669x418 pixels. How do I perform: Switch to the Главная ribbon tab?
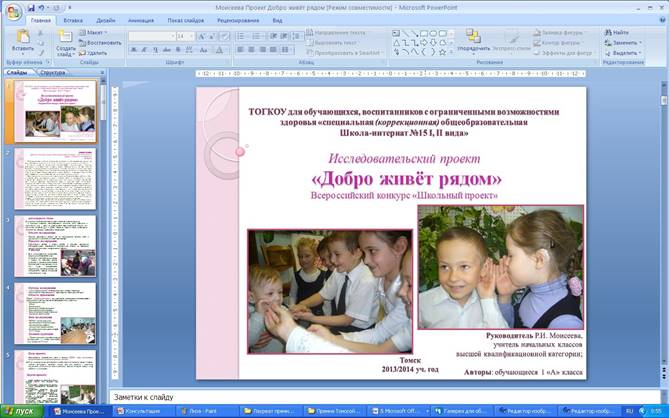pos(41,20)
